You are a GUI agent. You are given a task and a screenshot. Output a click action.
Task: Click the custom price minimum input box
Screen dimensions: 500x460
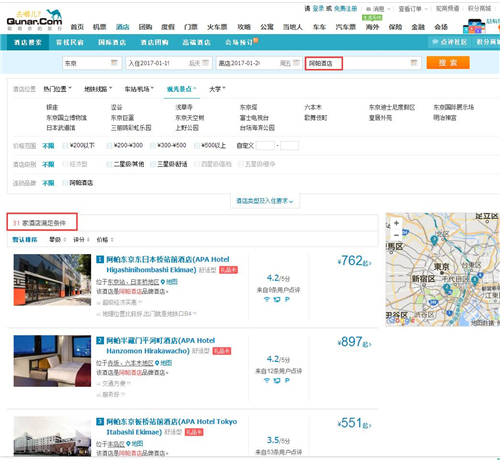[265, 146]
